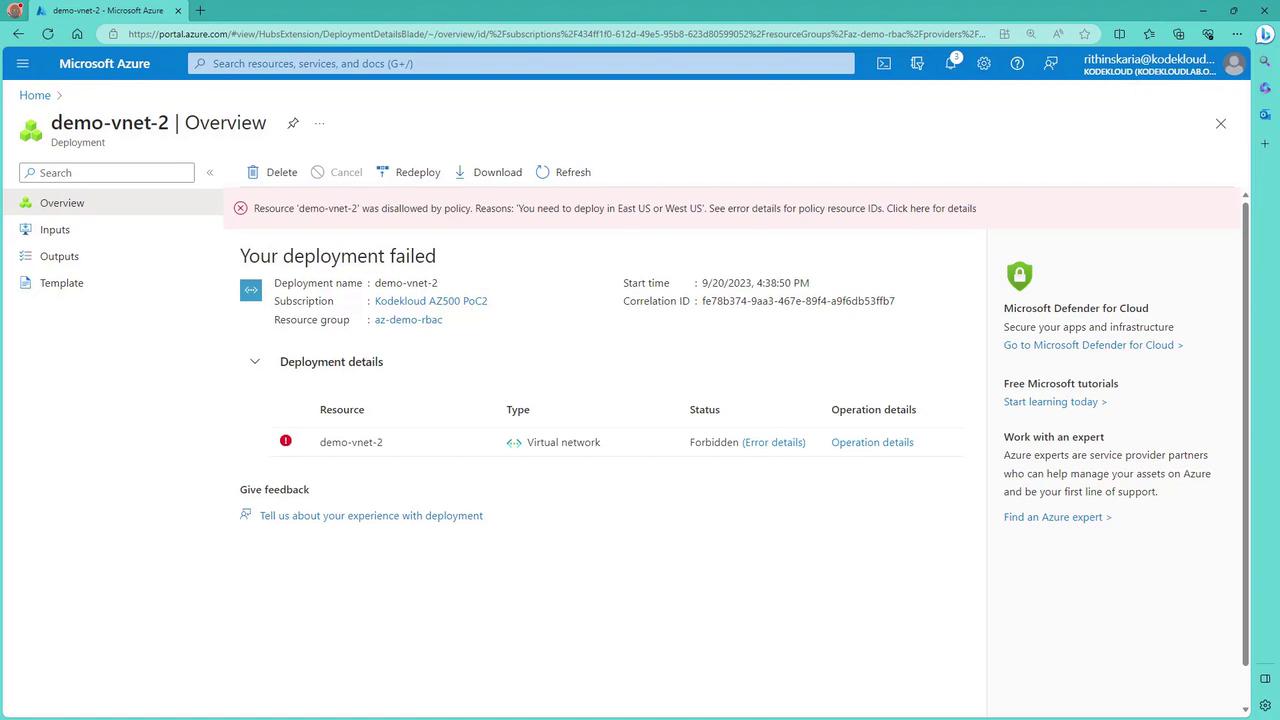
Task: Close the deployment Overview blade
Action: click(1220, 123)
